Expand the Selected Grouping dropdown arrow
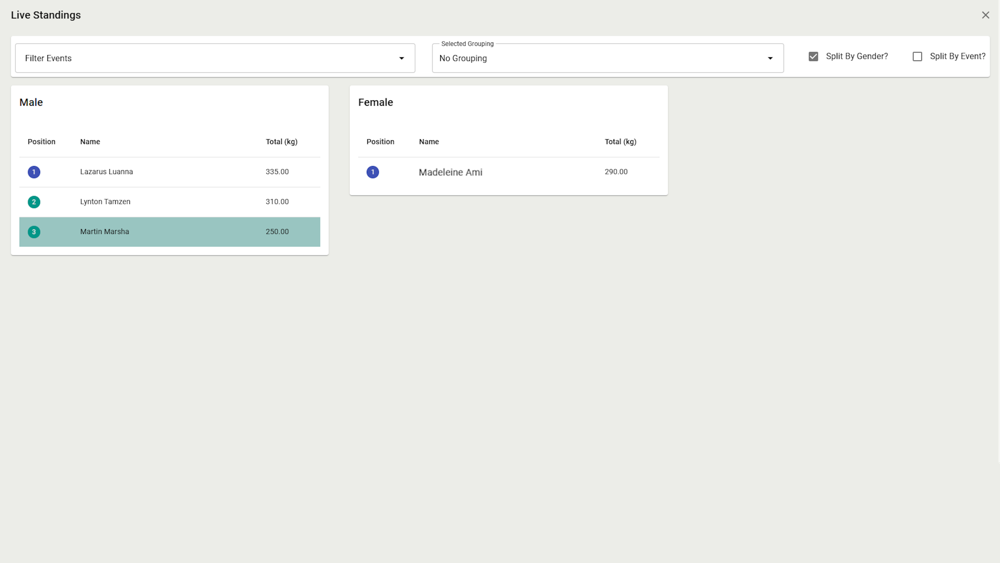The height and width of the screenshot is (563, 1000). 770,58
